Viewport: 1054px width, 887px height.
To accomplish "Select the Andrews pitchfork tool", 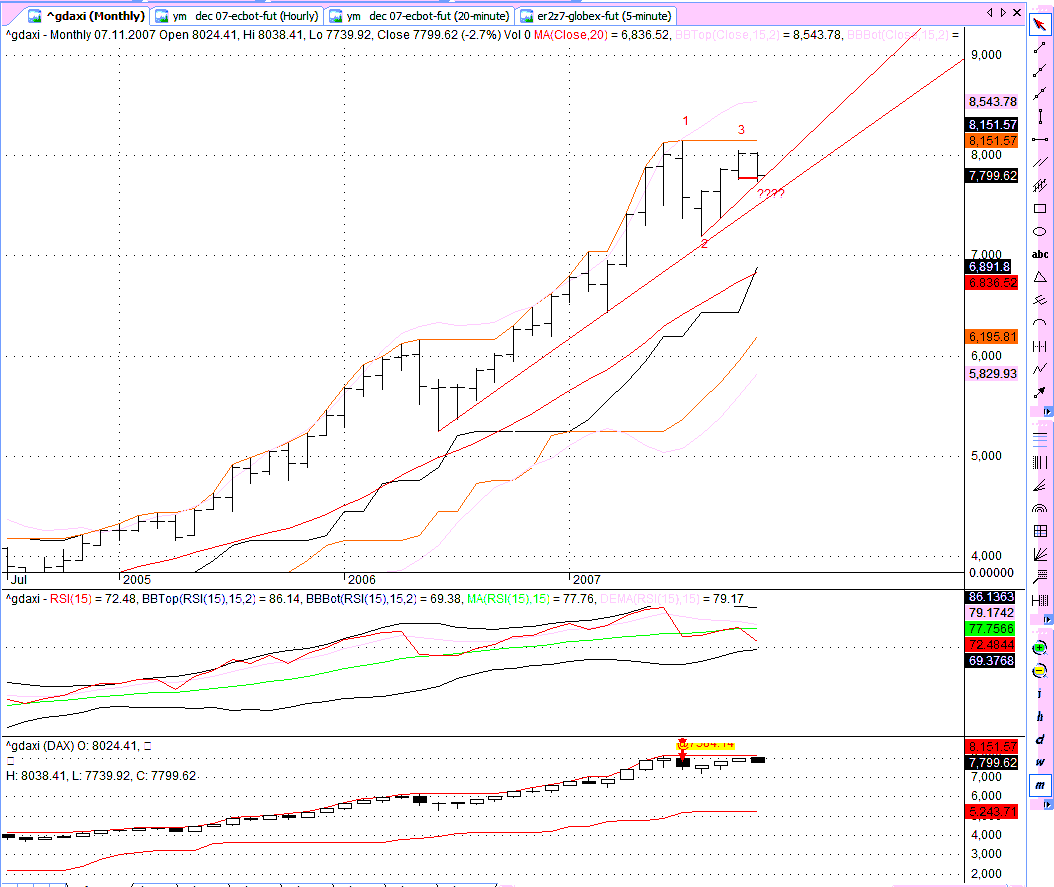I will 1040,300.
